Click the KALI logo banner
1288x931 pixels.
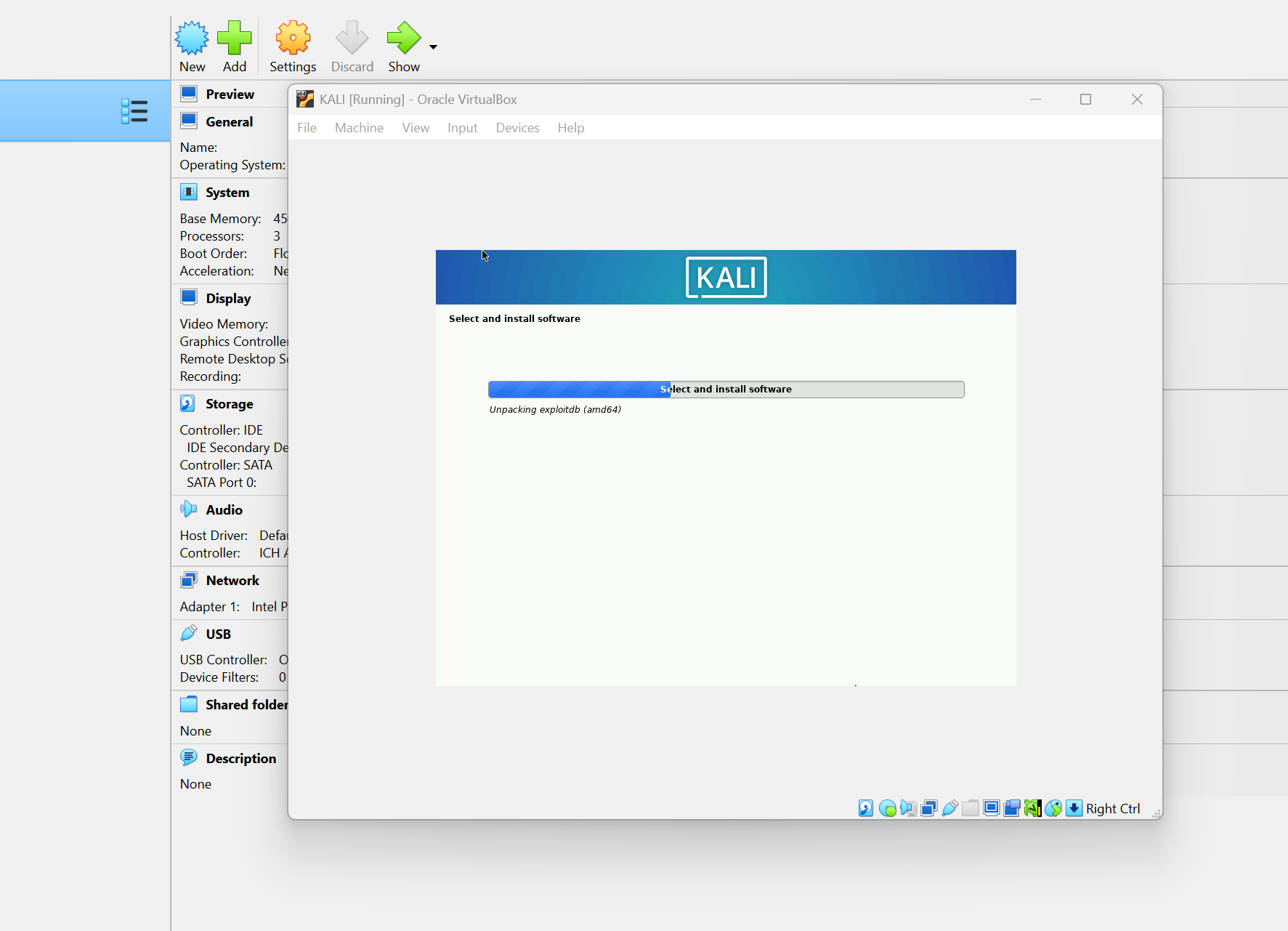pos(726,277)
